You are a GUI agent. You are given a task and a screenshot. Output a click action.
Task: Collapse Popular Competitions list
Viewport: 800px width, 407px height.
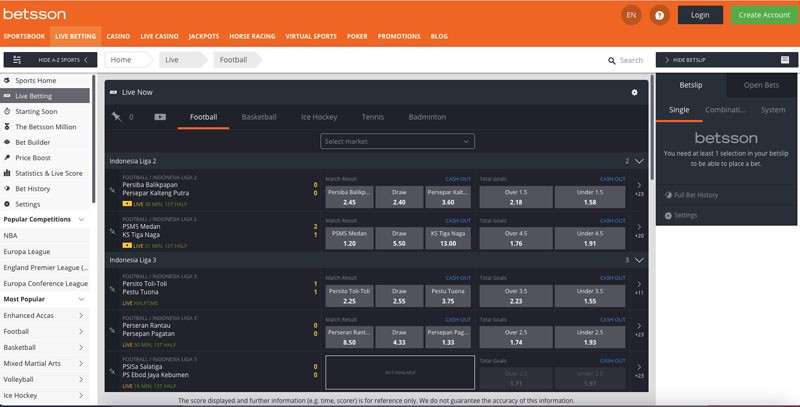[x=81, y=219]
